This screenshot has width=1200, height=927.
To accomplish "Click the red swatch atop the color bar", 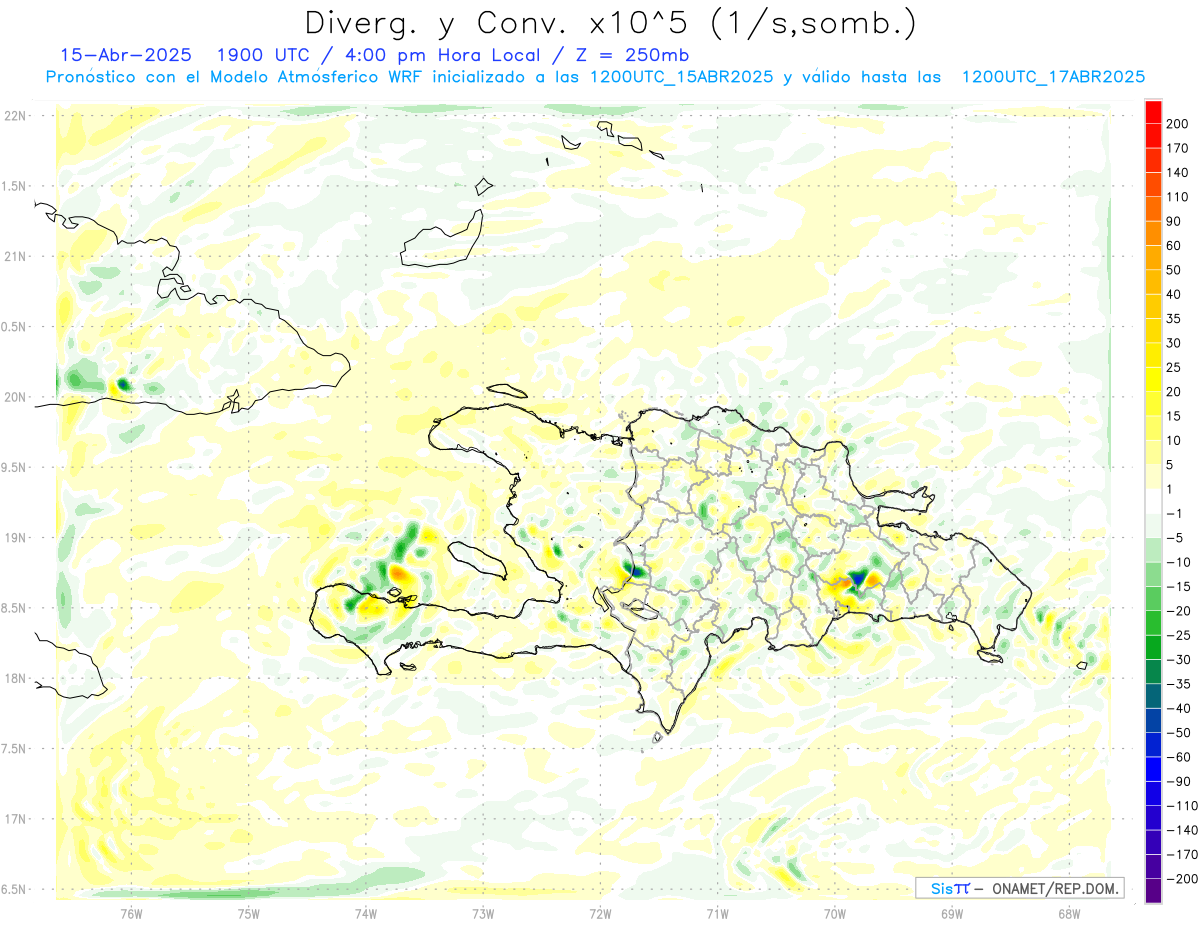I will click(1153, 111).
